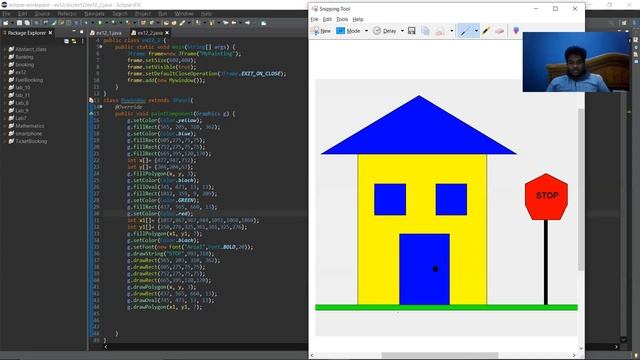Click Eclipse New toolbar icon
The width and height of the screenshot is (640, 360).
tap(5, 23)
